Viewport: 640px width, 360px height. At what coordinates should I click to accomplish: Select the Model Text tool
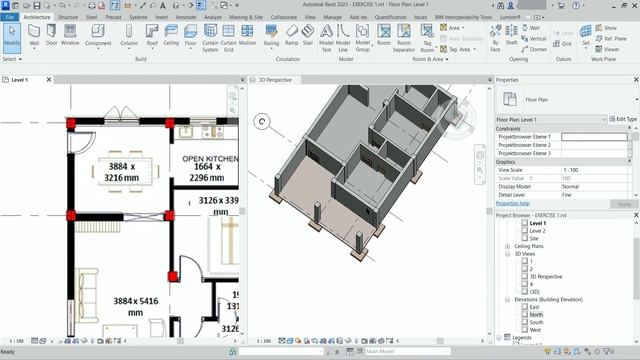pos(326,38)
